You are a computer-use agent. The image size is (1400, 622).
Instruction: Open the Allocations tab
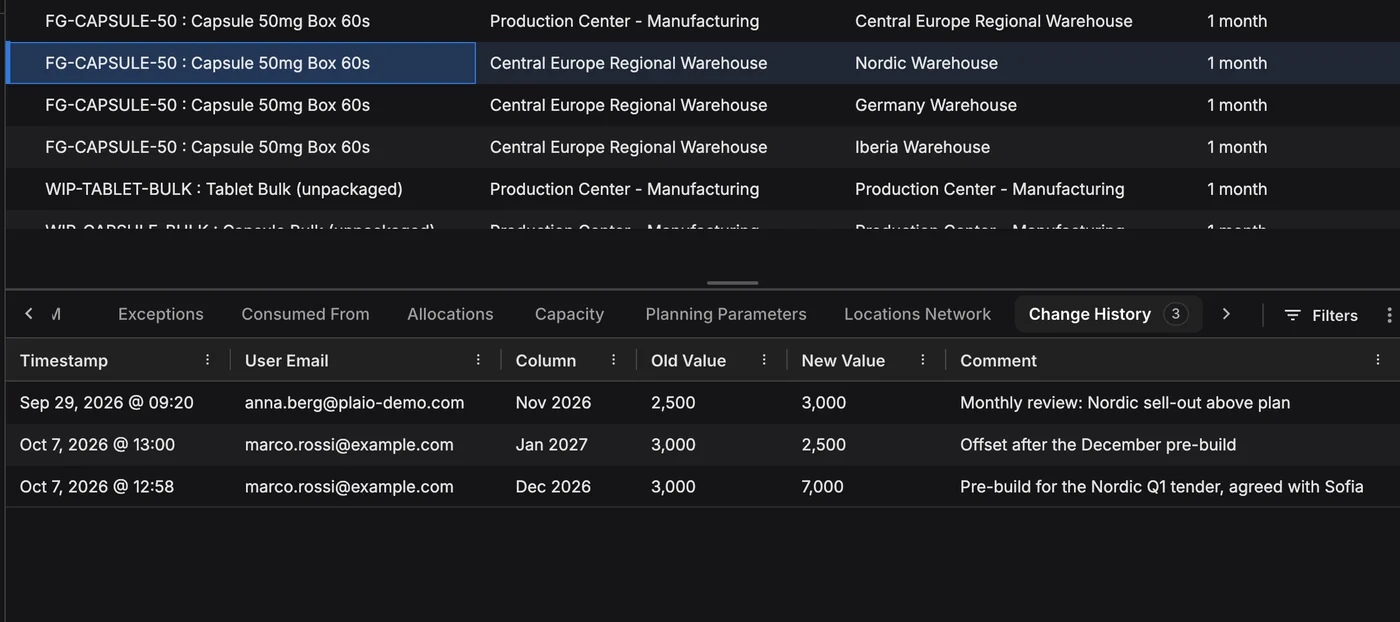point(450,314)
